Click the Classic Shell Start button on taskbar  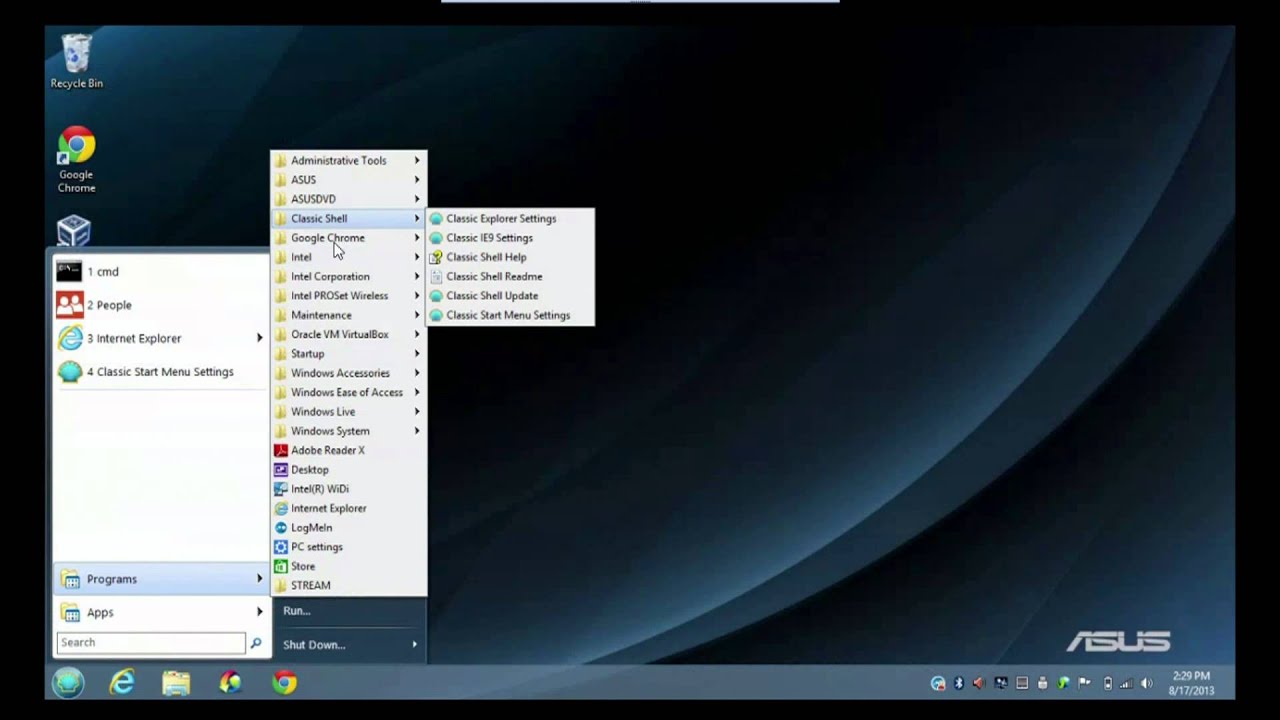[69, 682]
